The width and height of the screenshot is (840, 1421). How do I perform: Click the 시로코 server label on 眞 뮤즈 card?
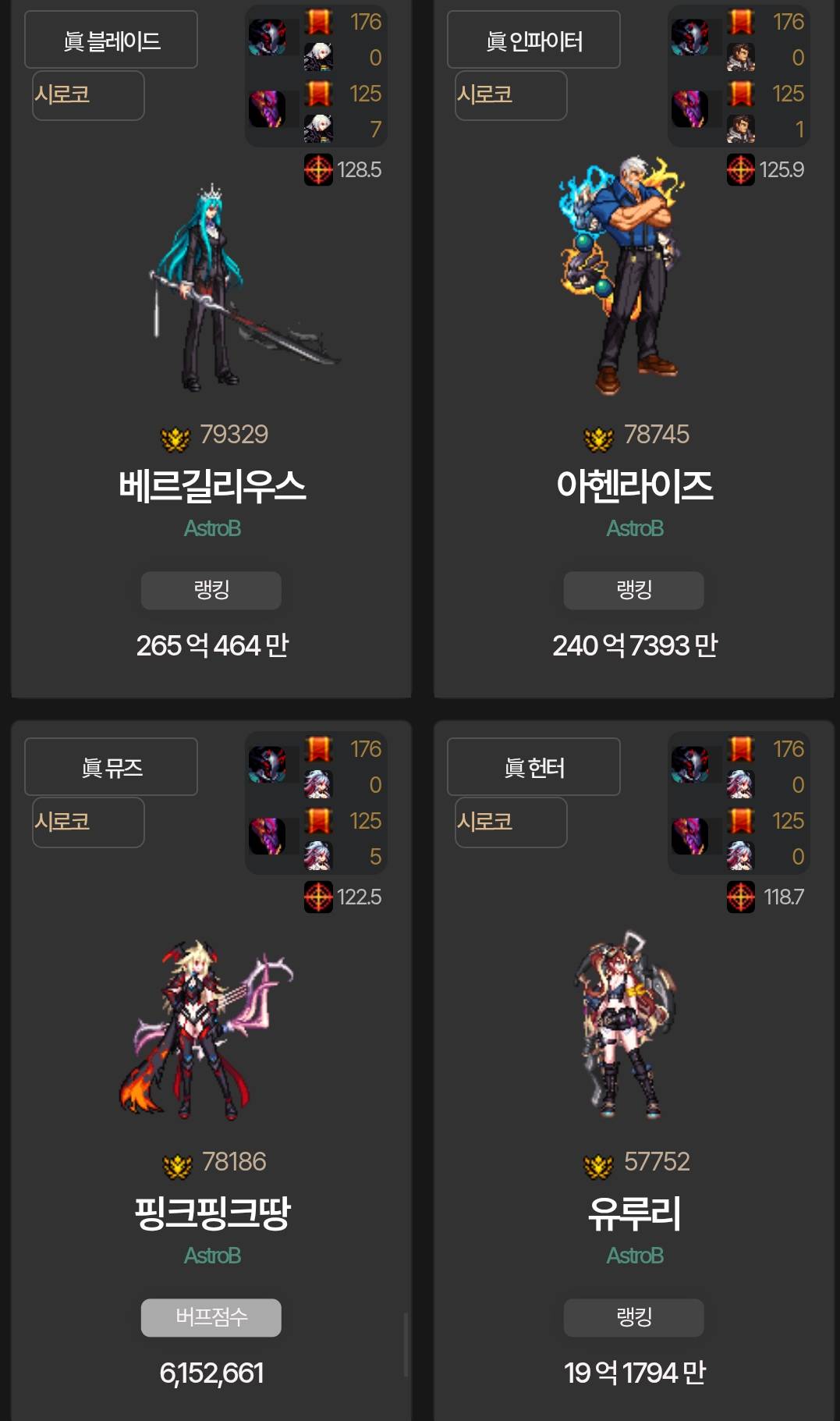click(x=88, y=822)
